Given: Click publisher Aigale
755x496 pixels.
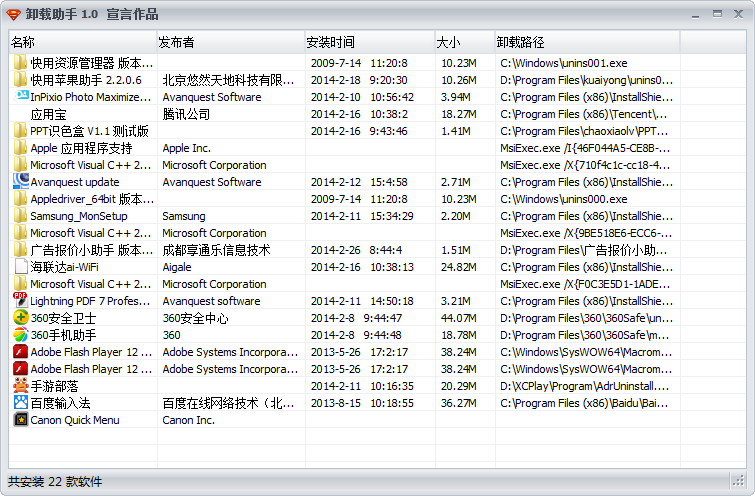Looking at the screenshot, I should (x=177, y=267).
